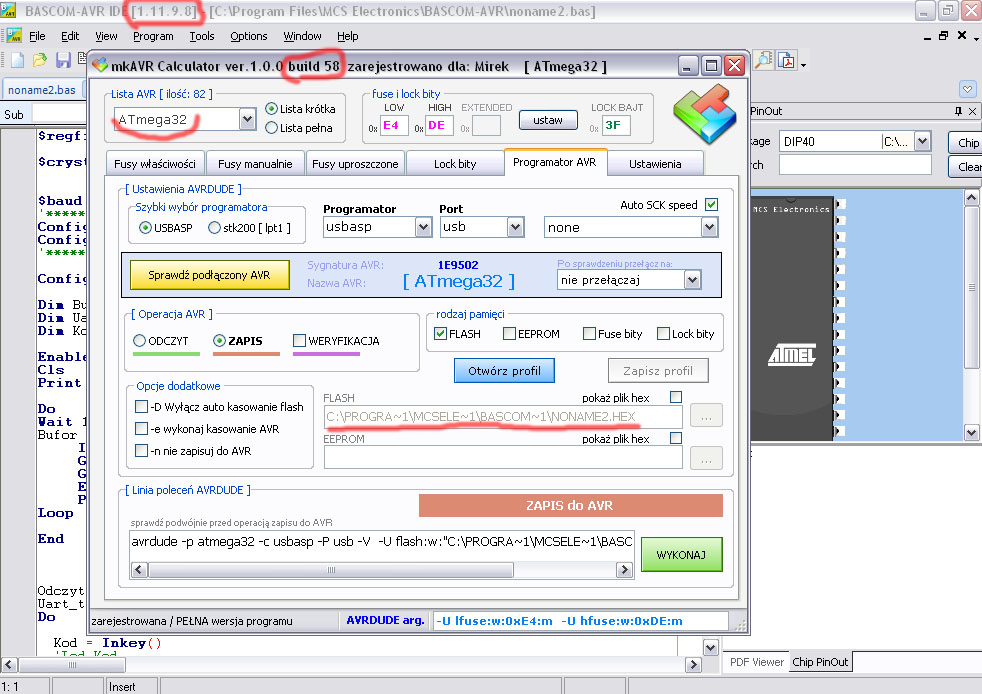Check the '-e wykonaj kasowanie AVR' option

click(x=141, y=428)
